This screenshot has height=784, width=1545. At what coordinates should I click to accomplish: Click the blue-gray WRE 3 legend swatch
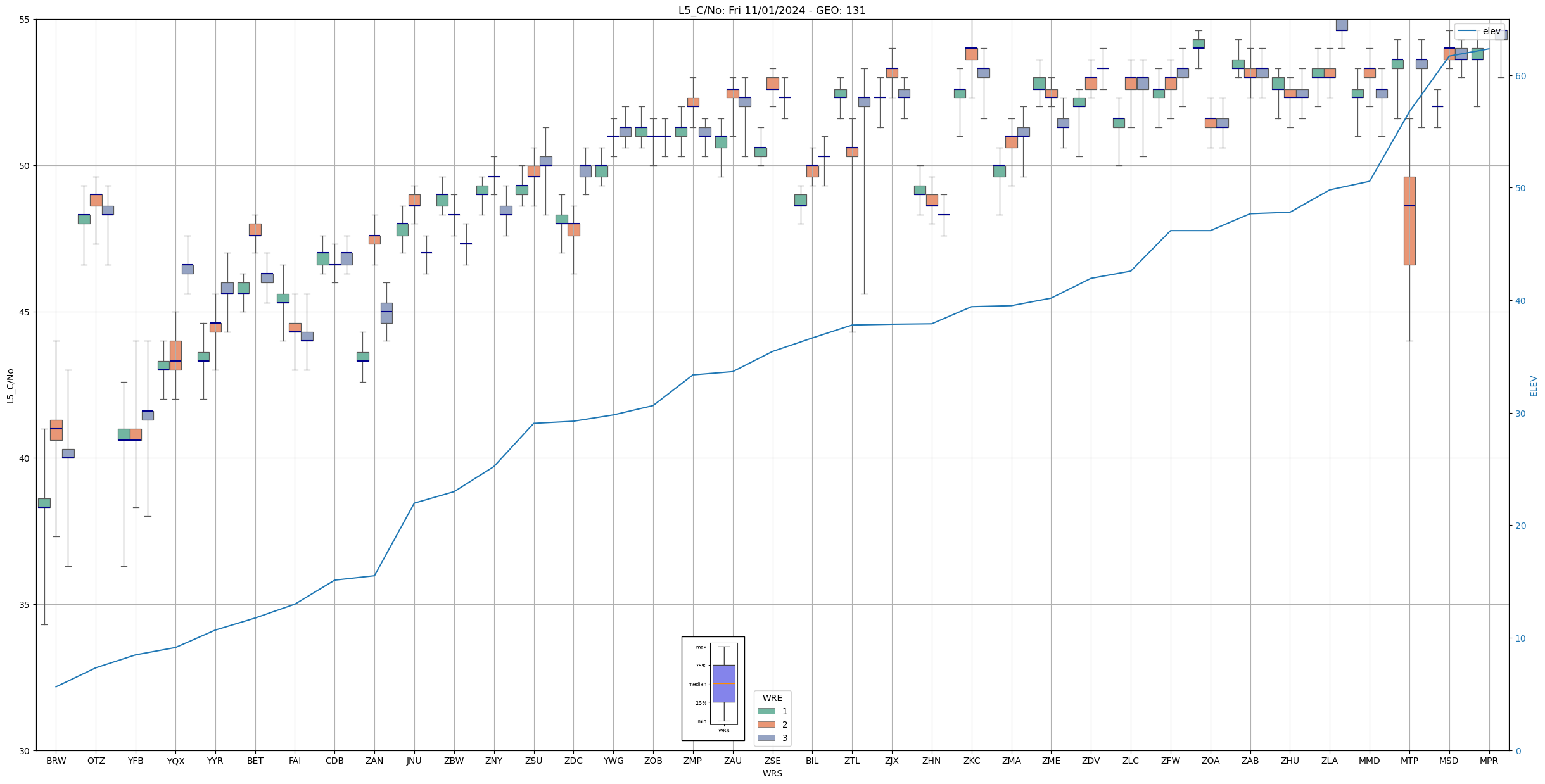tap(766, 738)
